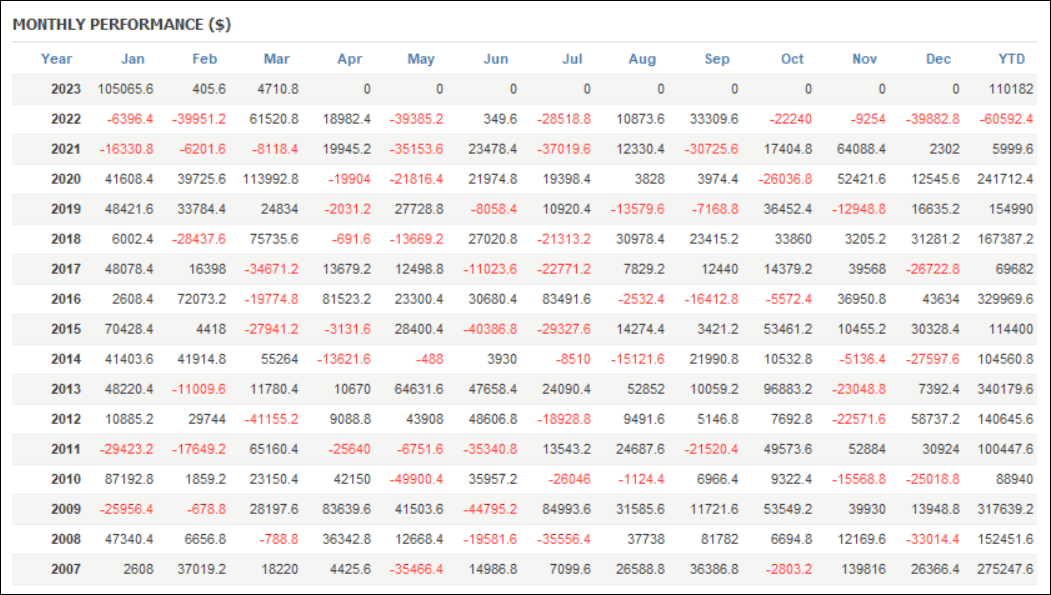Click 2013 October value 96883.2
Viewport: 1051px width, 595px height.
[788, 389]
